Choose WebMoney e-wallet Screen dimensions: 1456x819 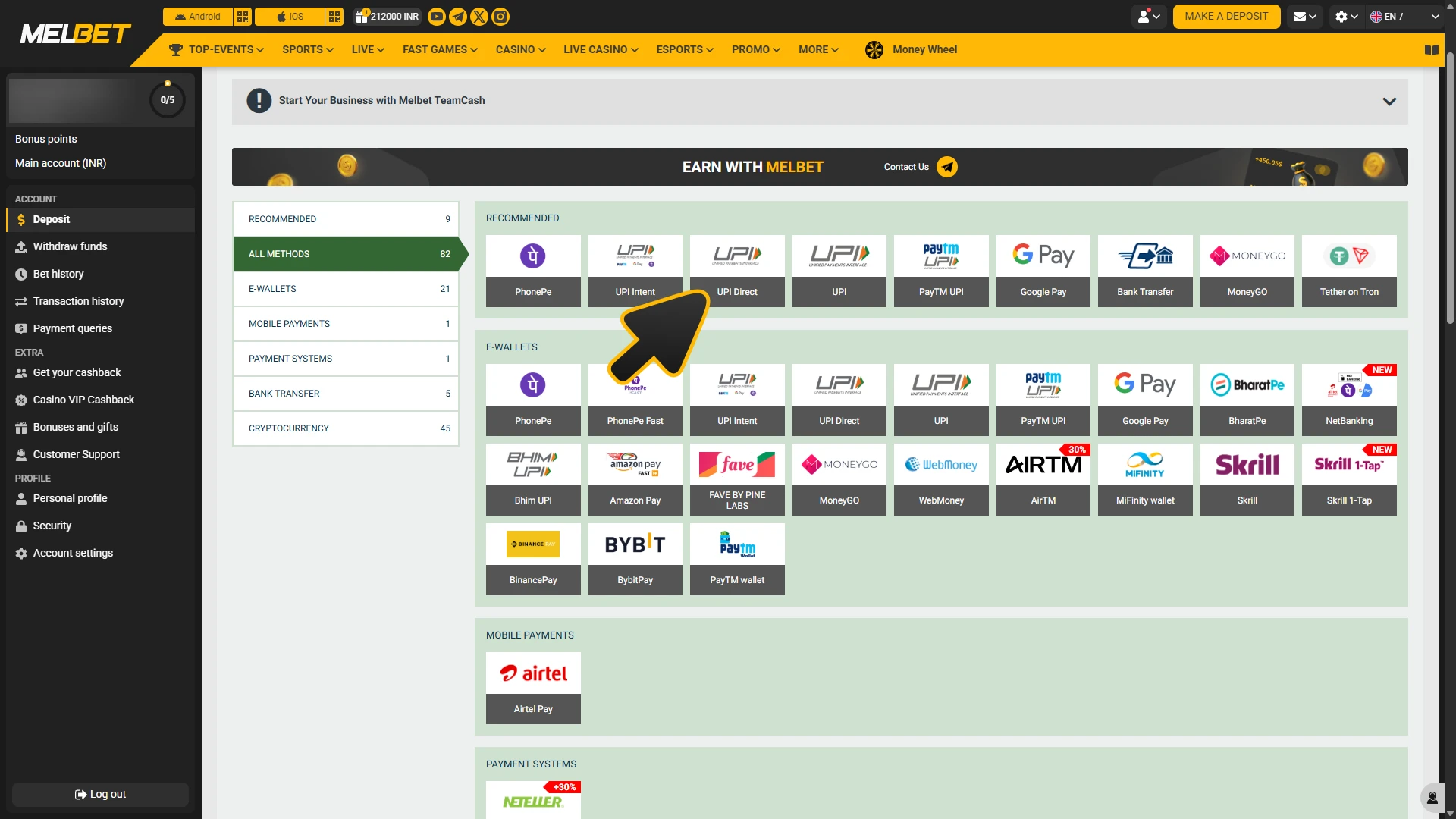(x=941, y=479)
